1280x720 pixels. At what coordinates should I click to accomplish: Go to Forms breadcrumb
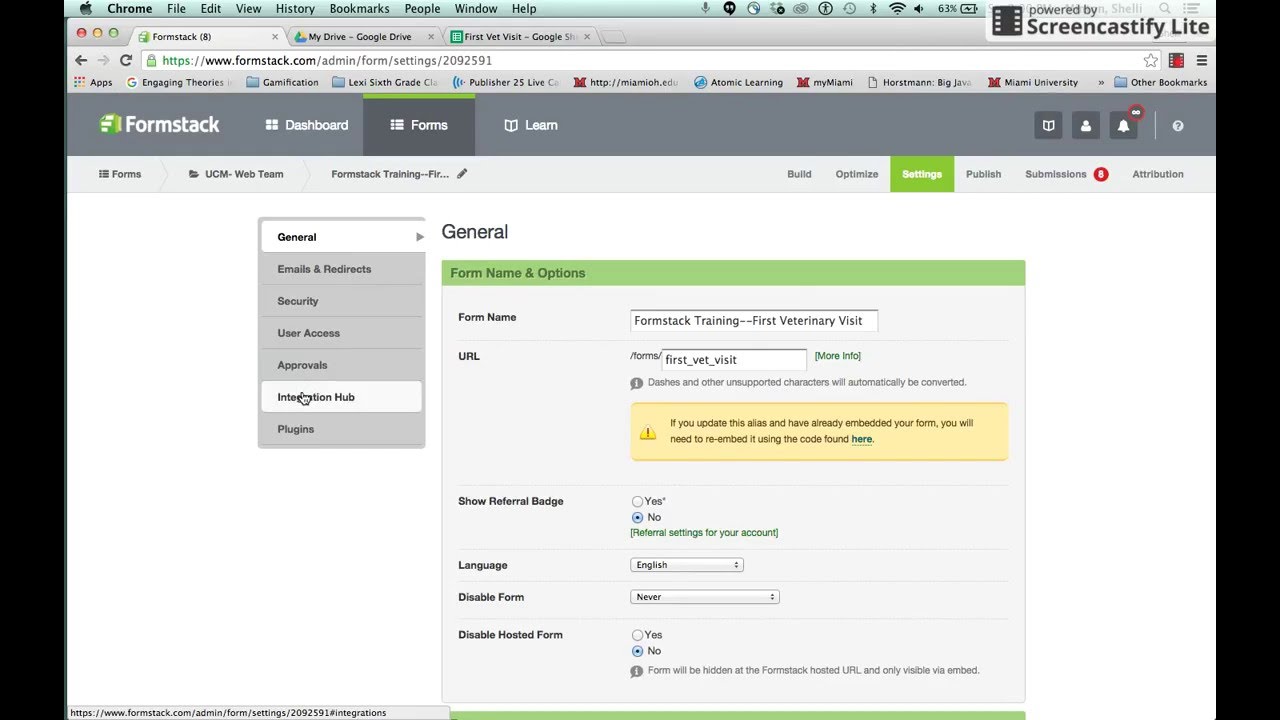click(120, 174)
